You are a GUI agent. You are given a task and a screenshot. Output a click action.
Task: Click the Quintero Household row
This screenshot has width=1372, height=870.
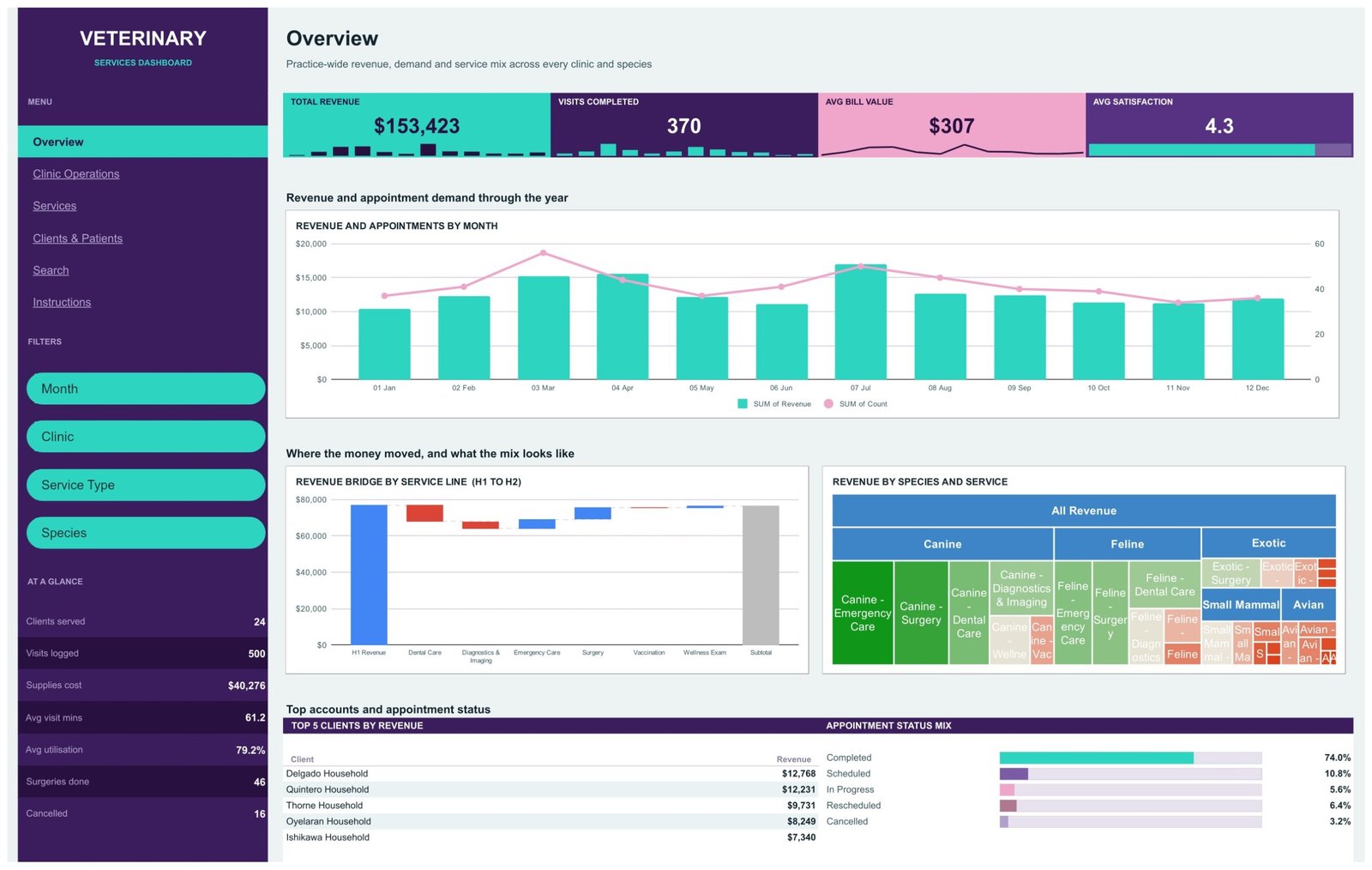click(x=551, y=789)
